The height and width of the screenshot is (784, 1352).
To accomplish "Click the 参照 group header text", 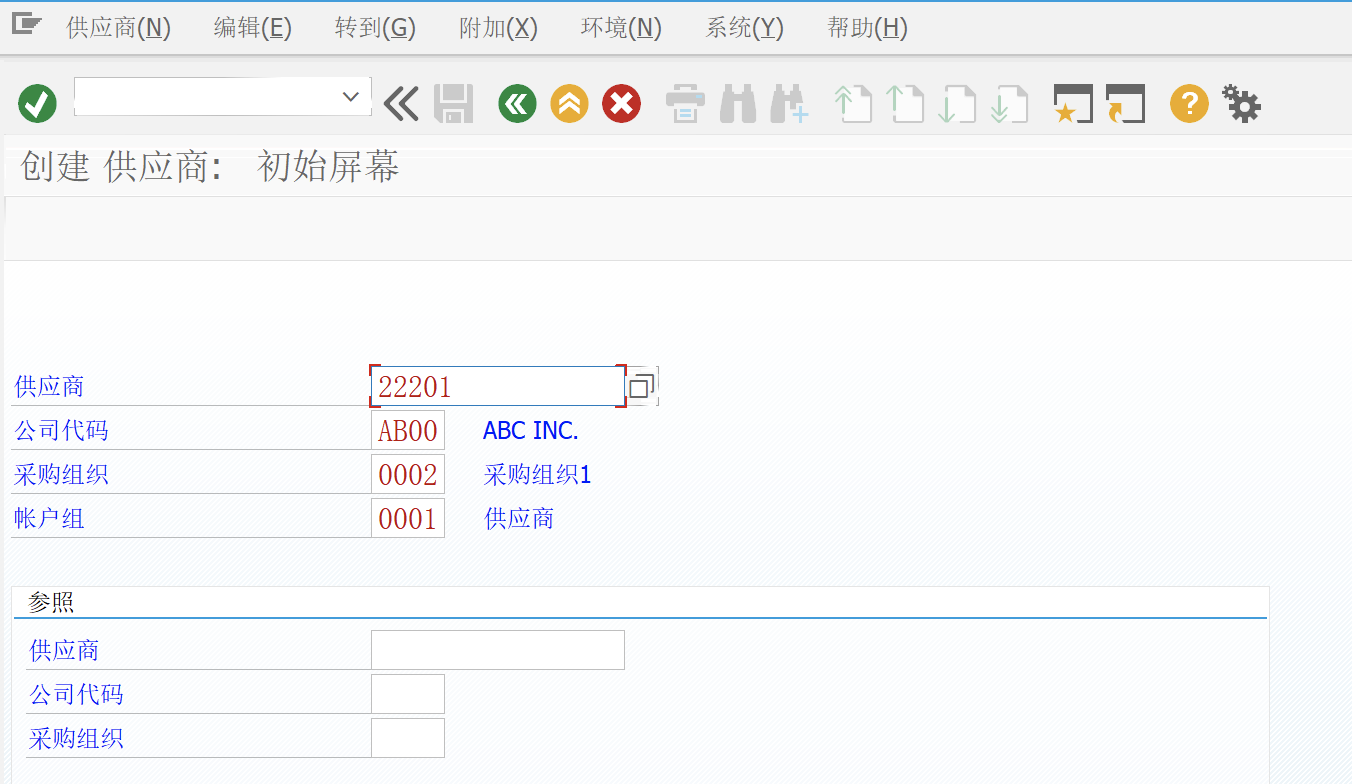I will (x=51, y=602).
